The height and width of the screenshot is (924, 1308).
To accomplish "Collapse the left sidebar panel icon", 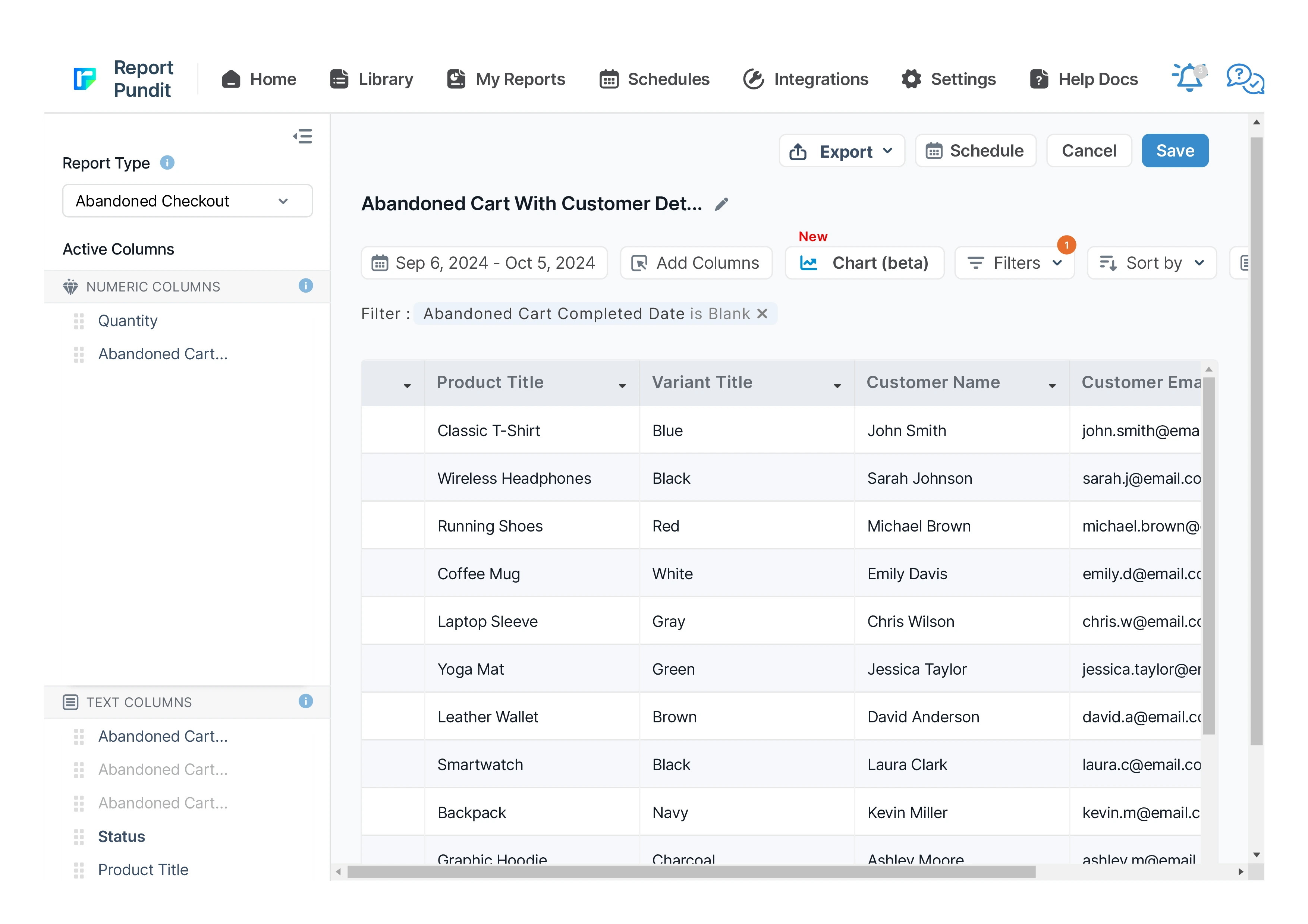I will pos(302,136).
